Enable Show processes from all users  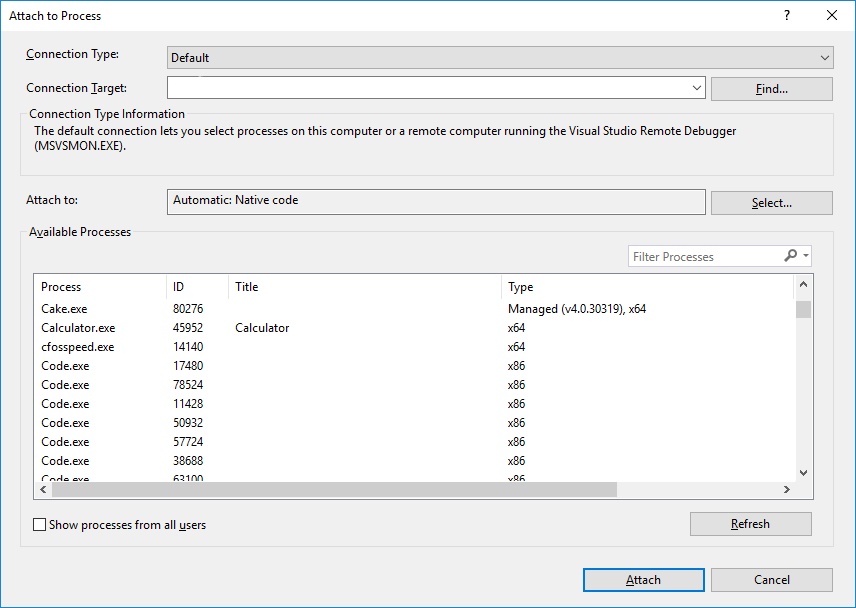(40, 524)
